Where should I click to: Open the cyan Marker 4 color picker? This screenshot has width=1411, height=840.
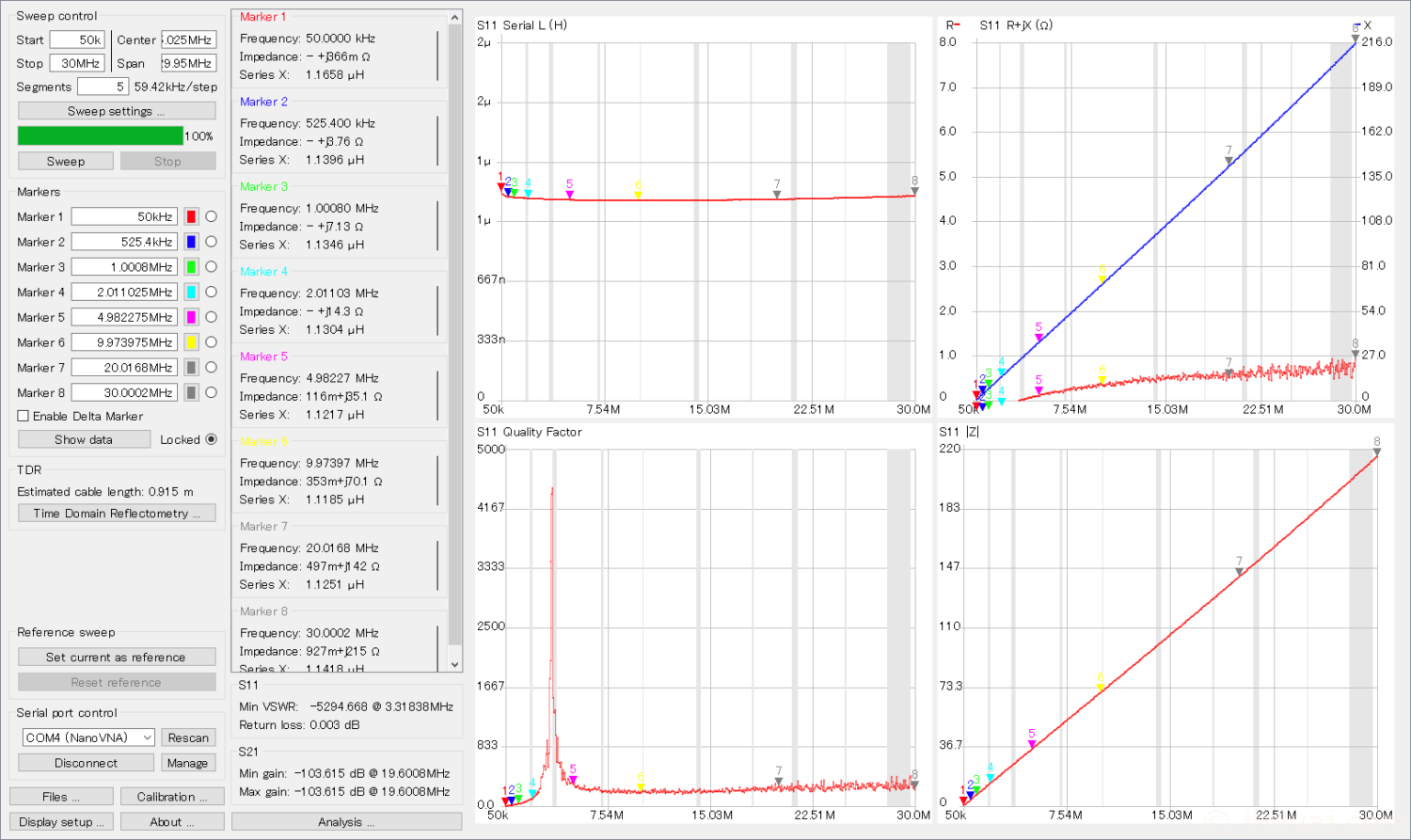[191, 293]
